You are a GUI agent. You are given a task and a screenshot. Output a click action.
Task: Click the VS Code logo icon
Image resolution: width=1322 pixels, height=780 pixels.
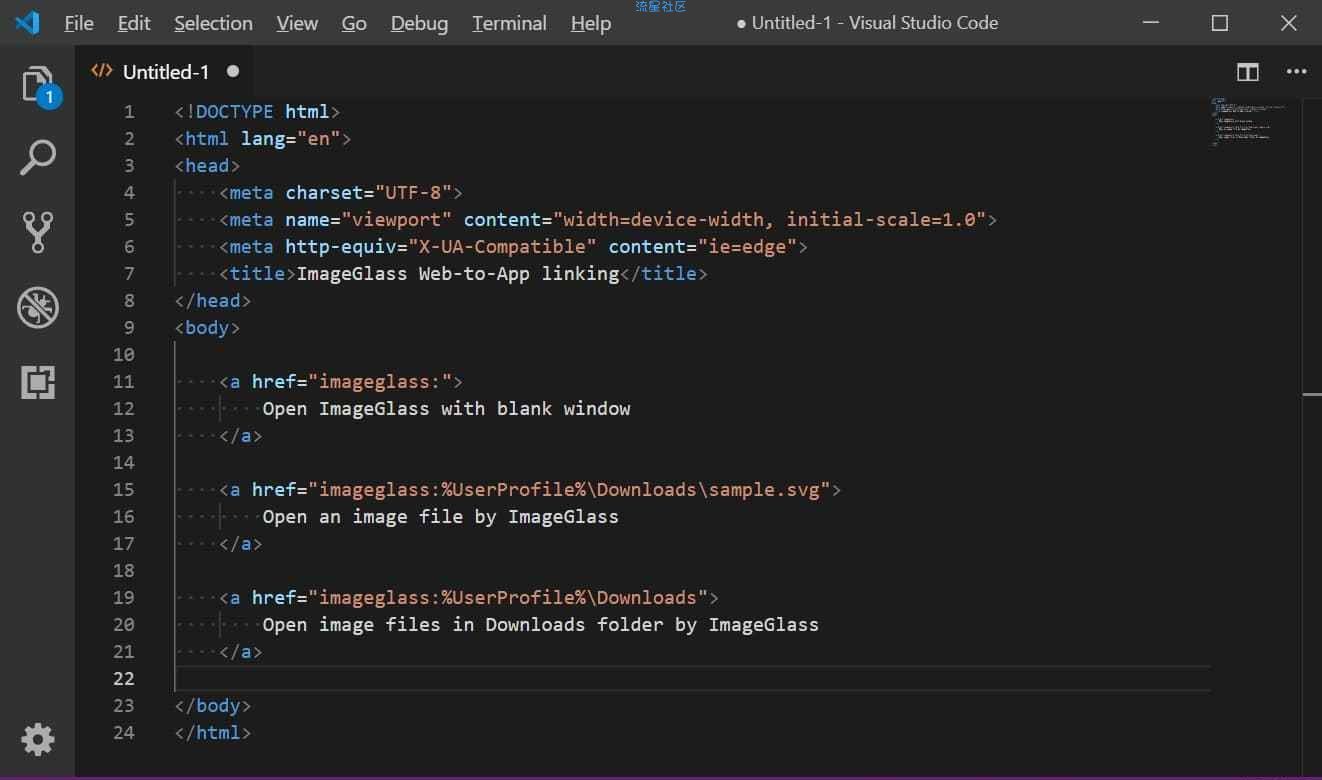pos(27,22)
